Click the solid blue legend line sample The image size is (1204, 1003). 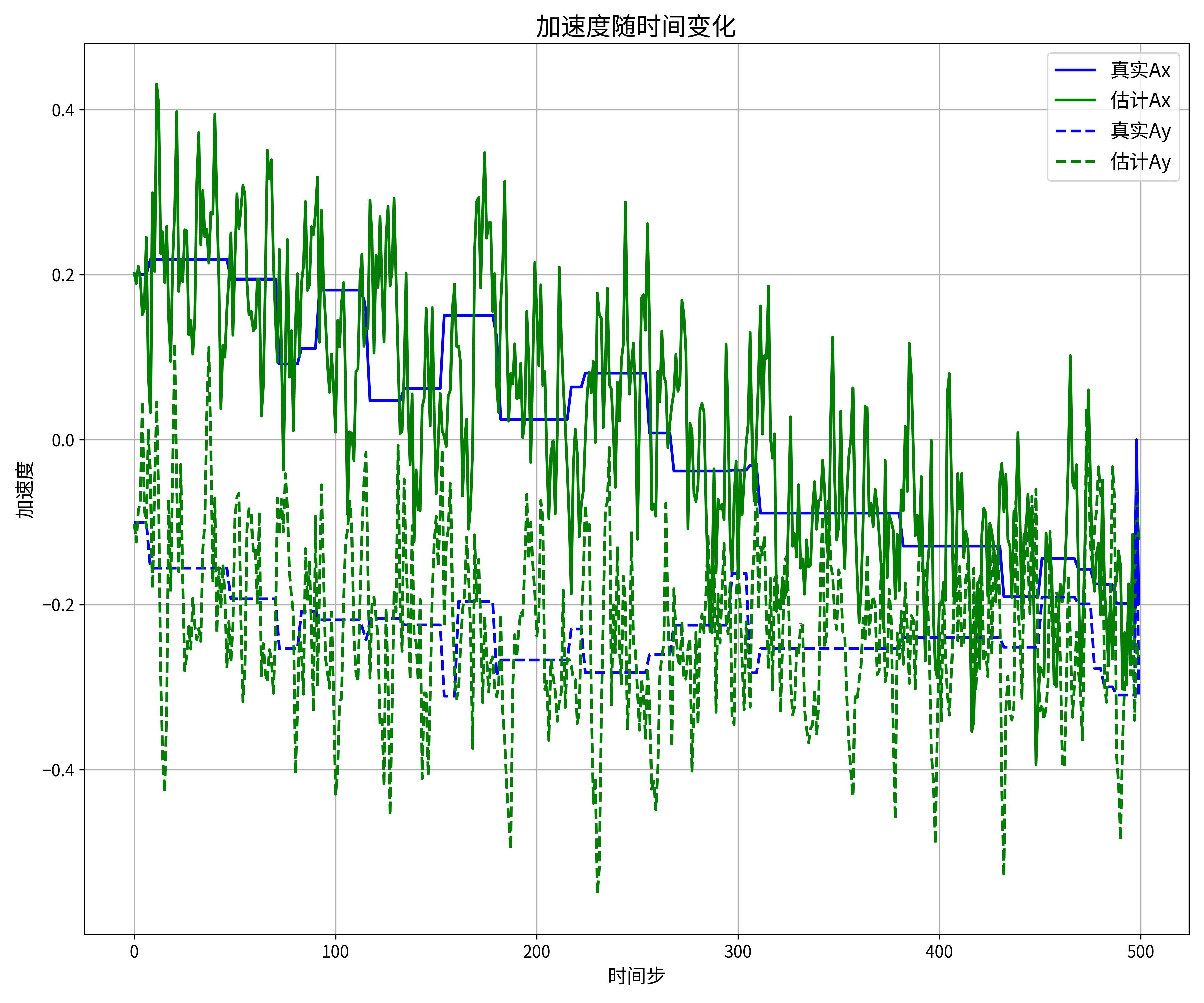click(x=1075, y=70)
